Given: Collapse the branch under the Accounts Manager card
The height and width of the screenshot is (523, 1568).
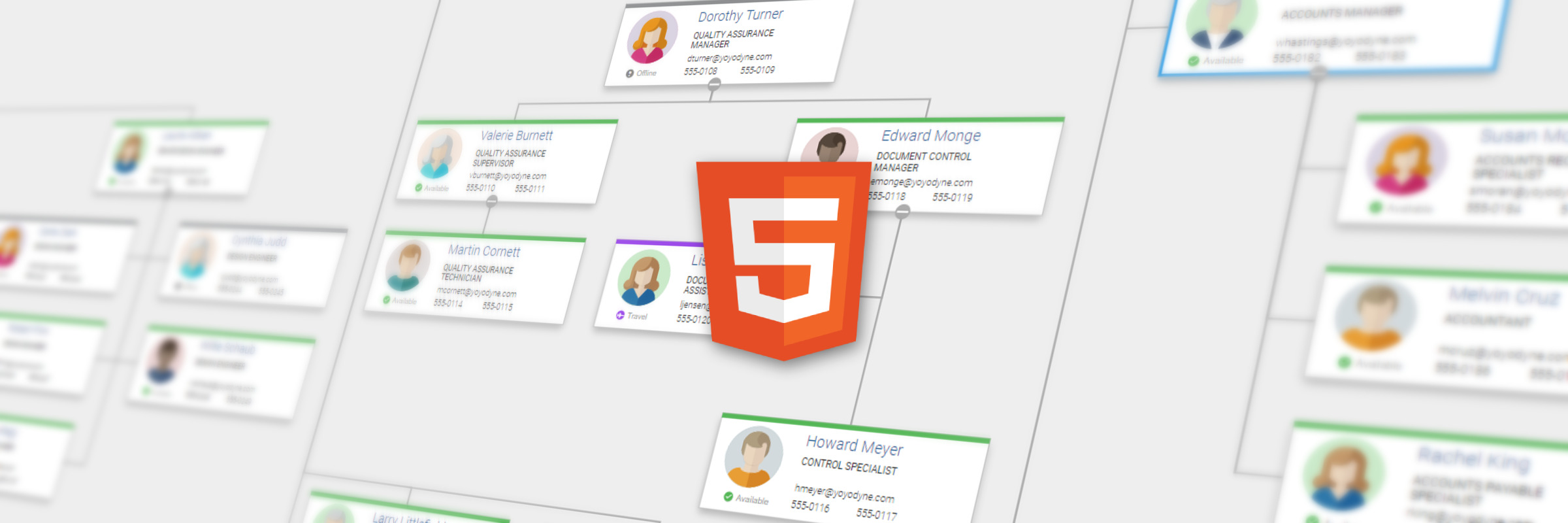Looking at the screenshot, I should (x=1318, y=73).
